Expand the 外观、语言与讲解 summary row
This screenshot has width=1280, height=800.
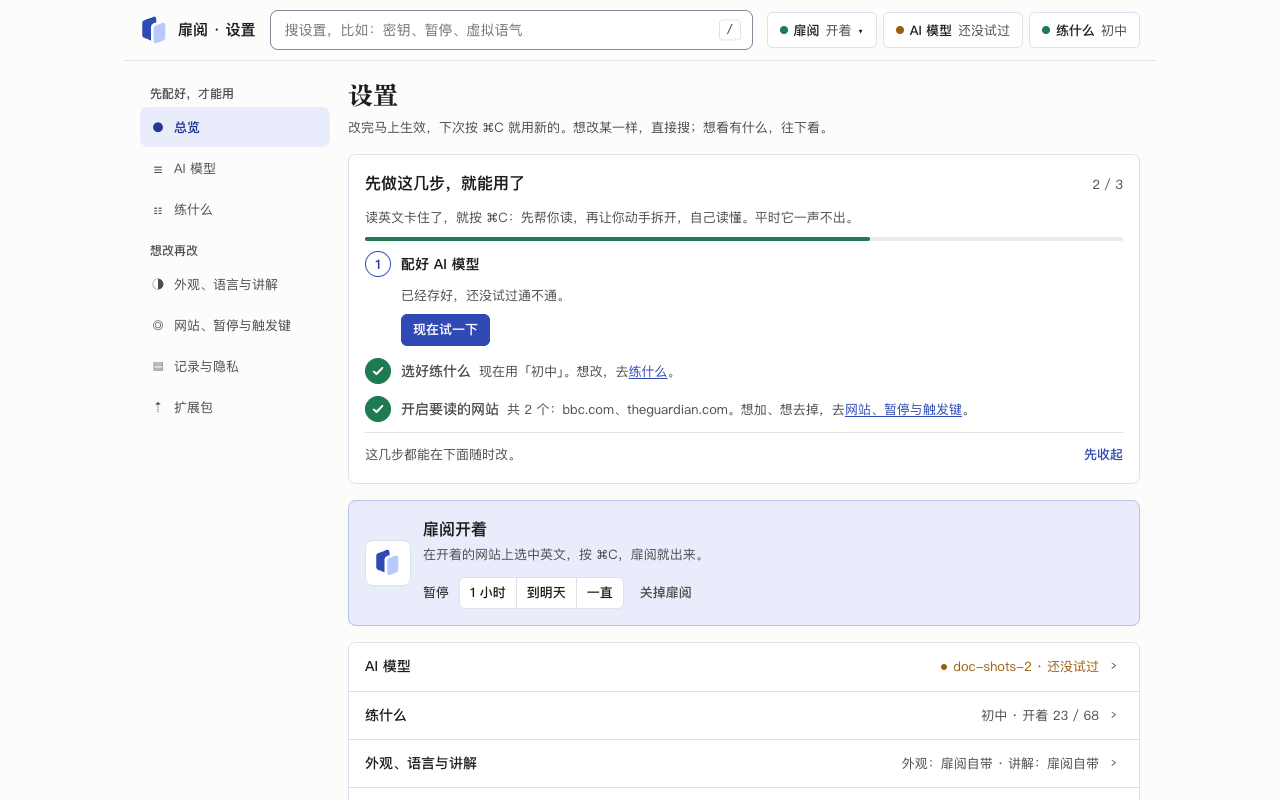pyautogui.click(x=744, y=764)
